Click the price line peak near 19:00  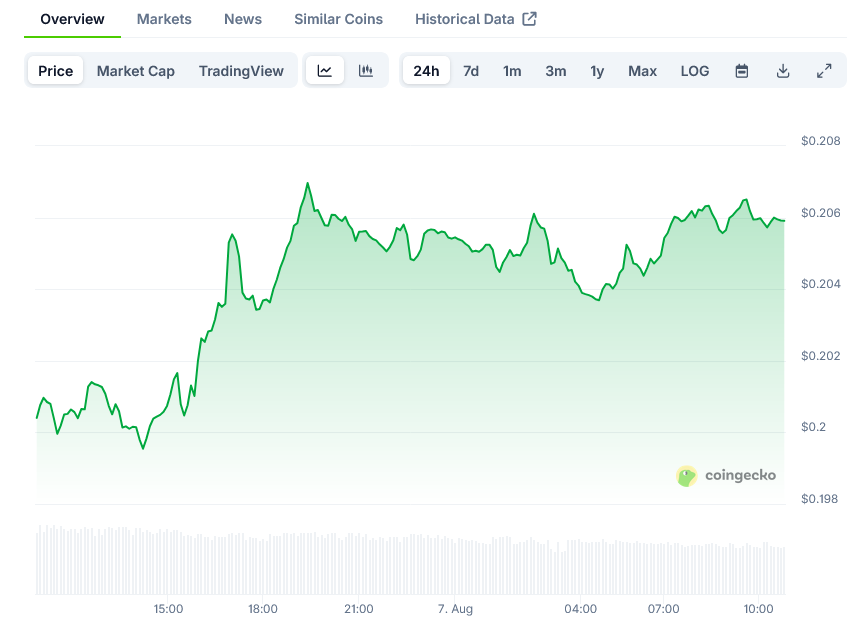pos(307,184)
